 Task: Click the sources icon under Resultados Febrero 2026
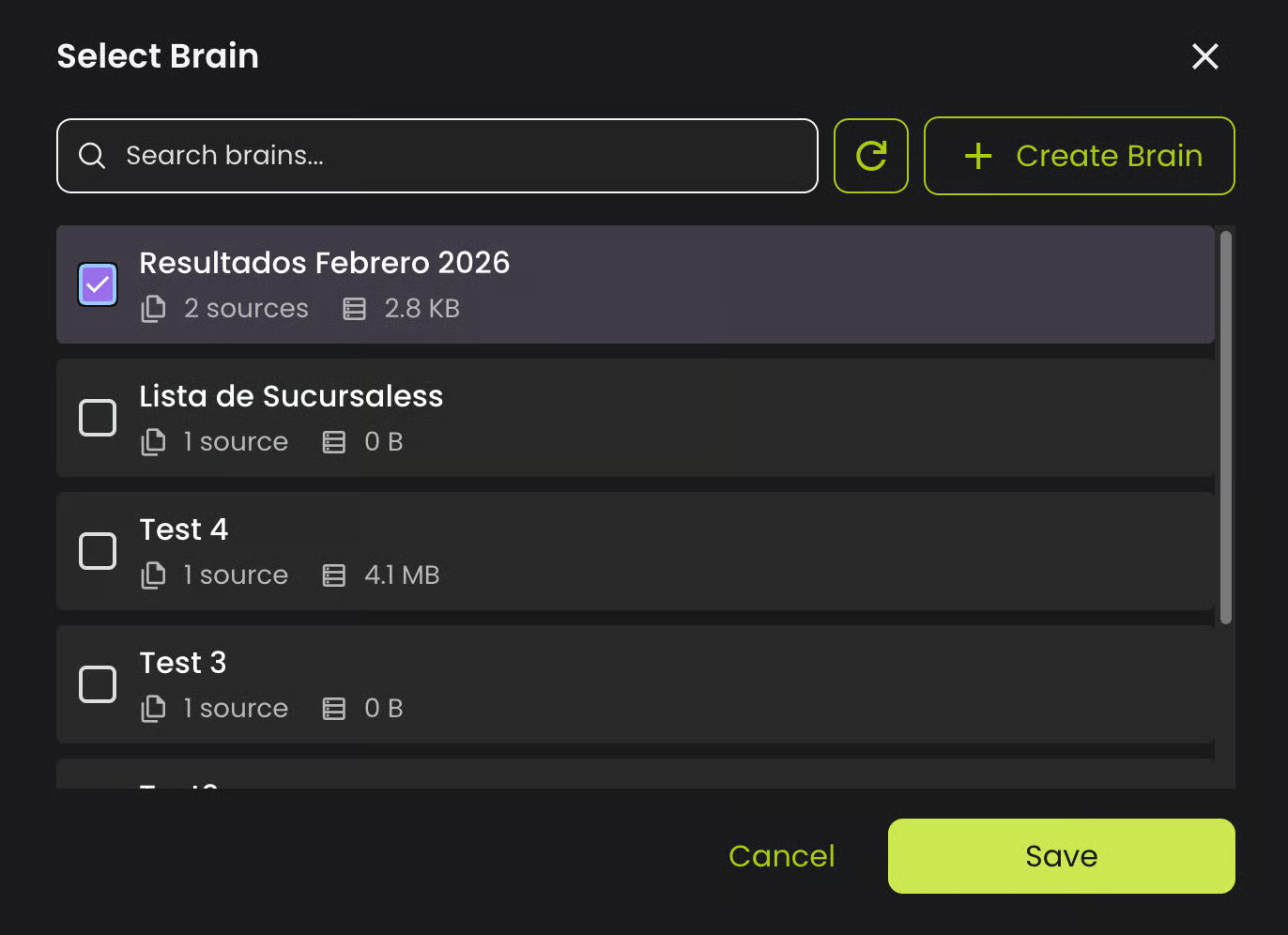click(x=153, y=309)
